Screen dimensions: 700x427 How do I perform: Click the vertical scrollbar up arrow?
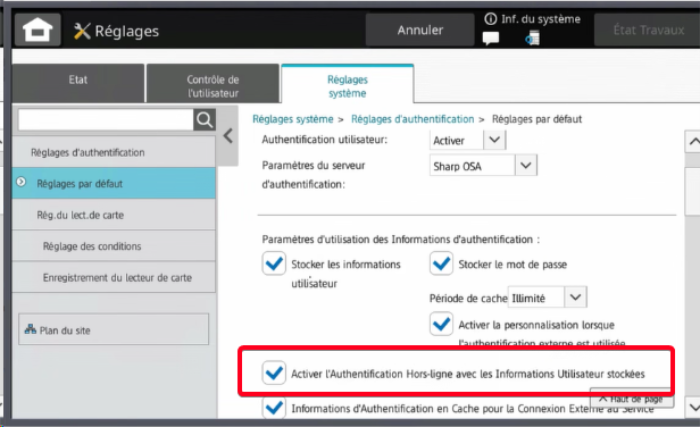click(x=692, y=142)
